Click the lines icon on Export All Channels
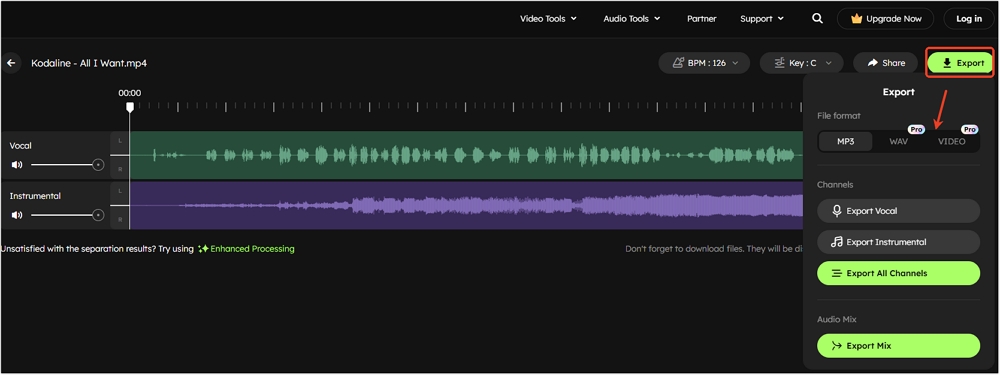 coord(837,274)
